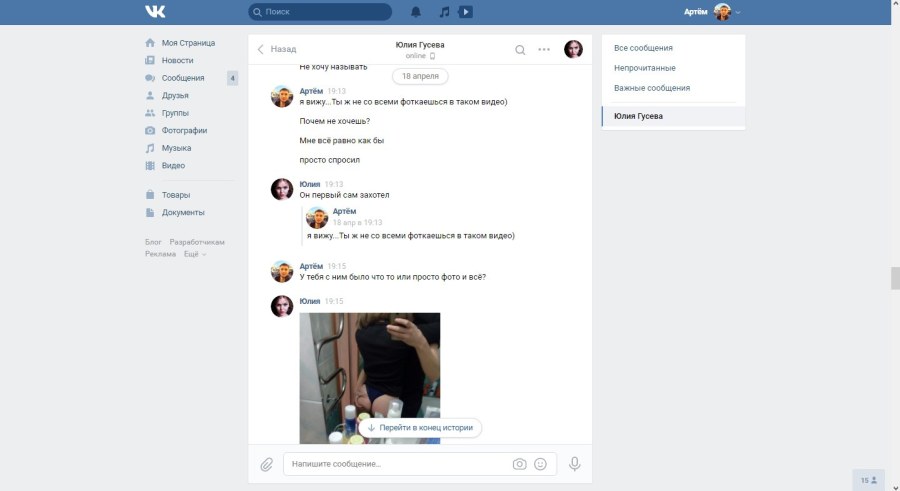Click Перейти в конец истории button
Viewport: 900px width, 491px height.
click(420, 427)
